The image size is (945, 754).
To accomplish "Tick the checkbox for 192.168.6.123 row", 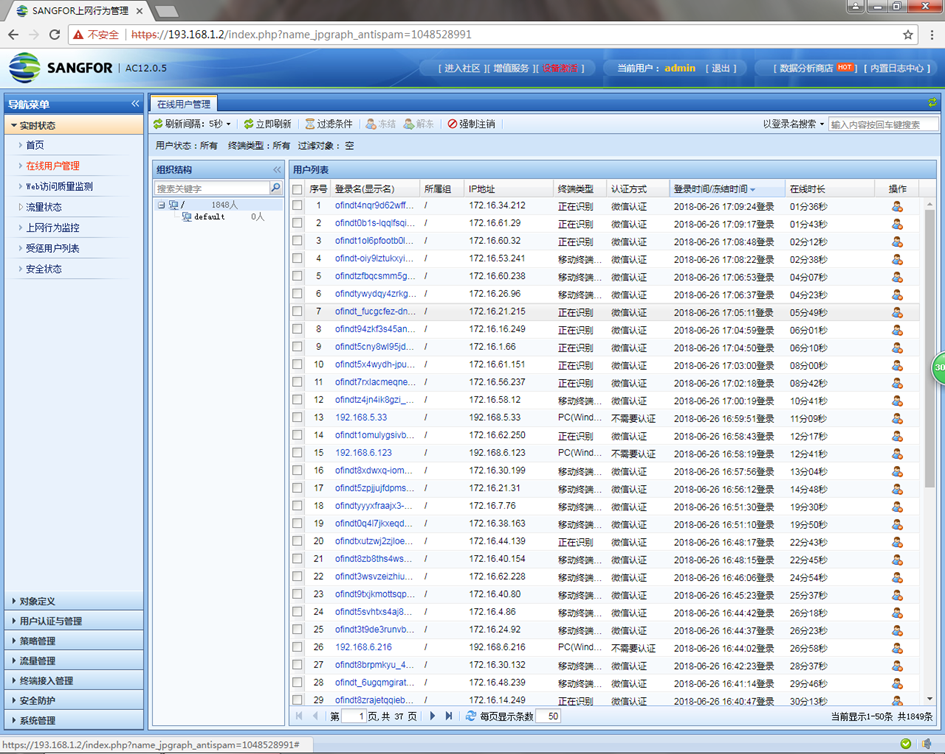I will coord(297,453).
